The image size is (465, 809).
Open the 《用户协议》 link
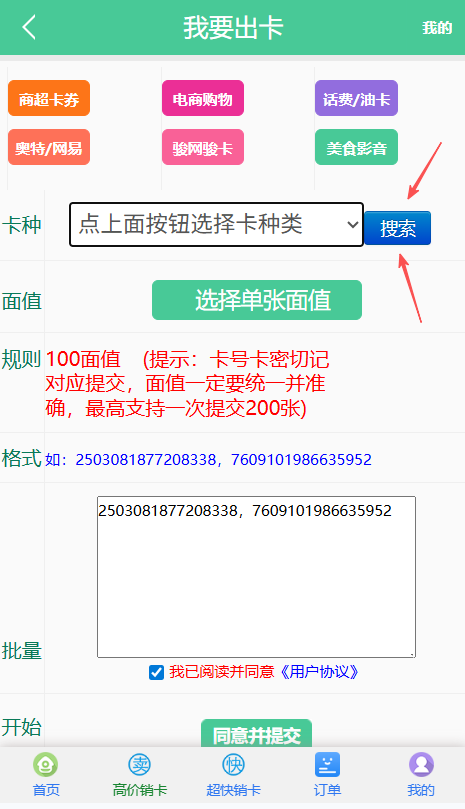(319, 672)
